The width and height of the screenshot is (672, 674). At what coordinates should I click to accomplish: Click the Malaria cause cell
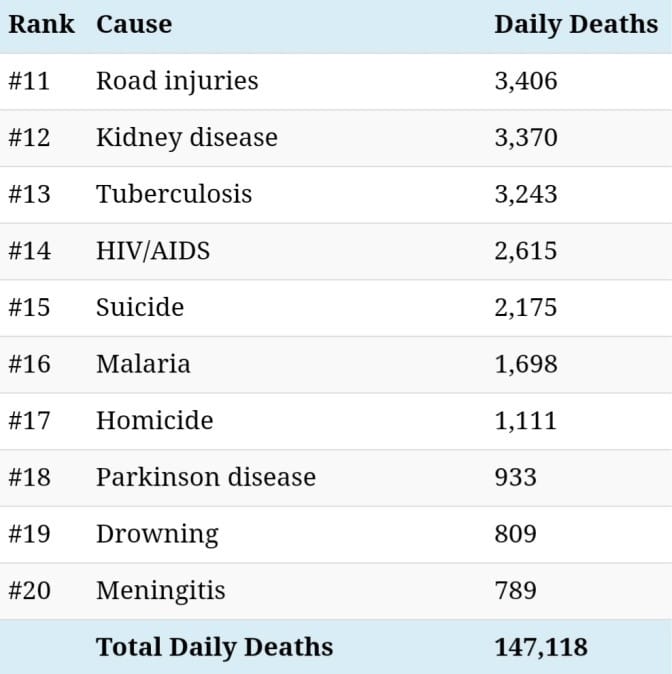143,364
